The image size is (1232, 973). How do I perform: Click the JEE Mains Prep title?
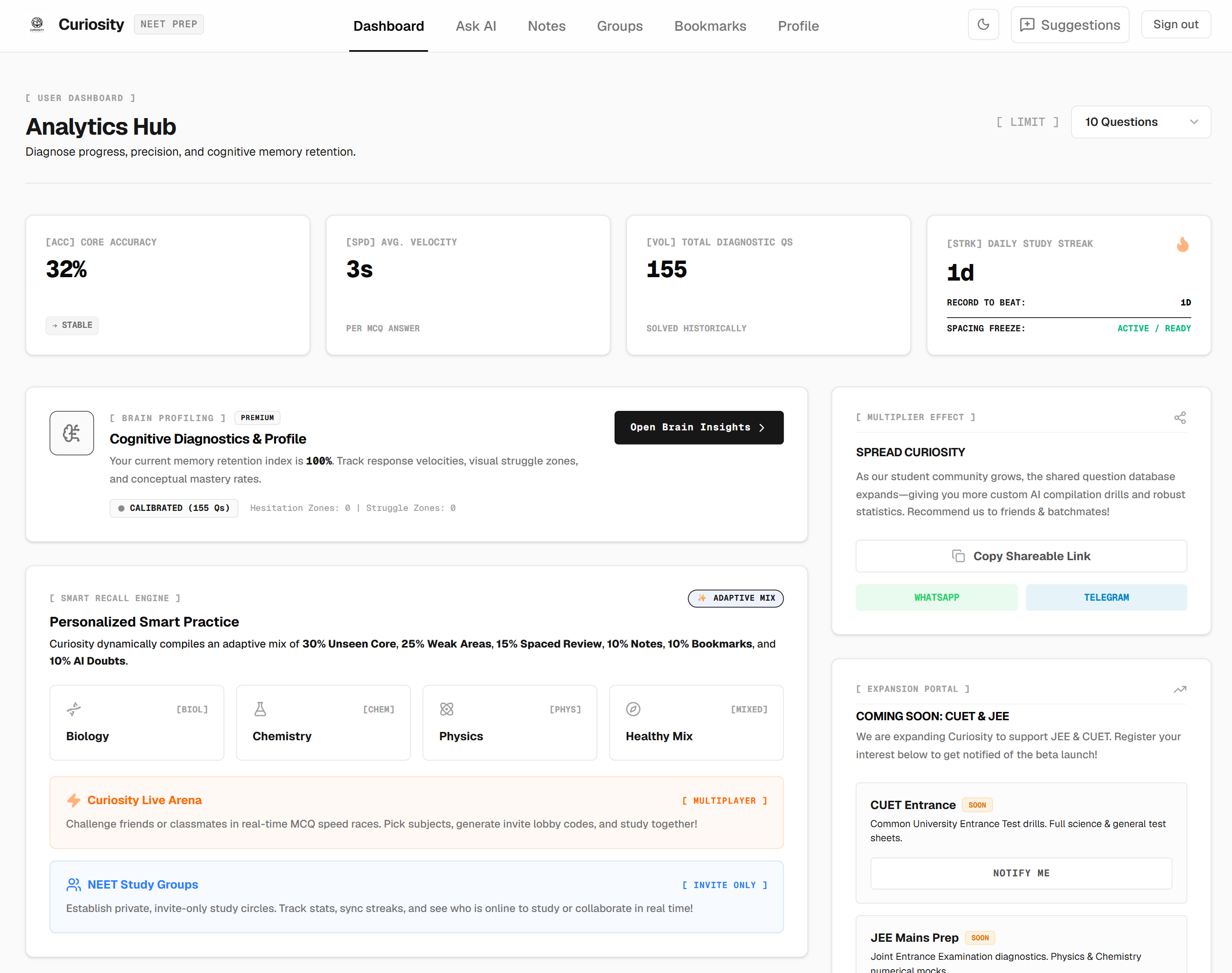(914, 938)
